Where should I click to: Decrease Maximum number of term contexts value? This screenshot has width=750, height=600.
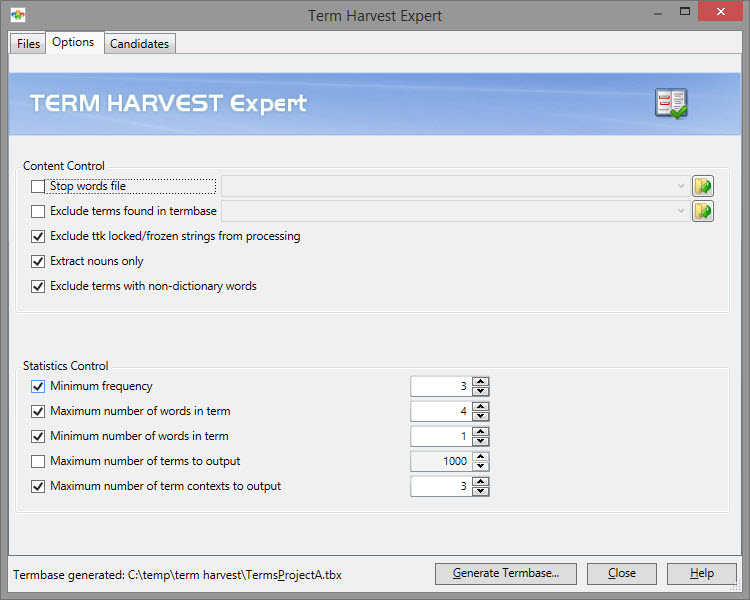481,491
